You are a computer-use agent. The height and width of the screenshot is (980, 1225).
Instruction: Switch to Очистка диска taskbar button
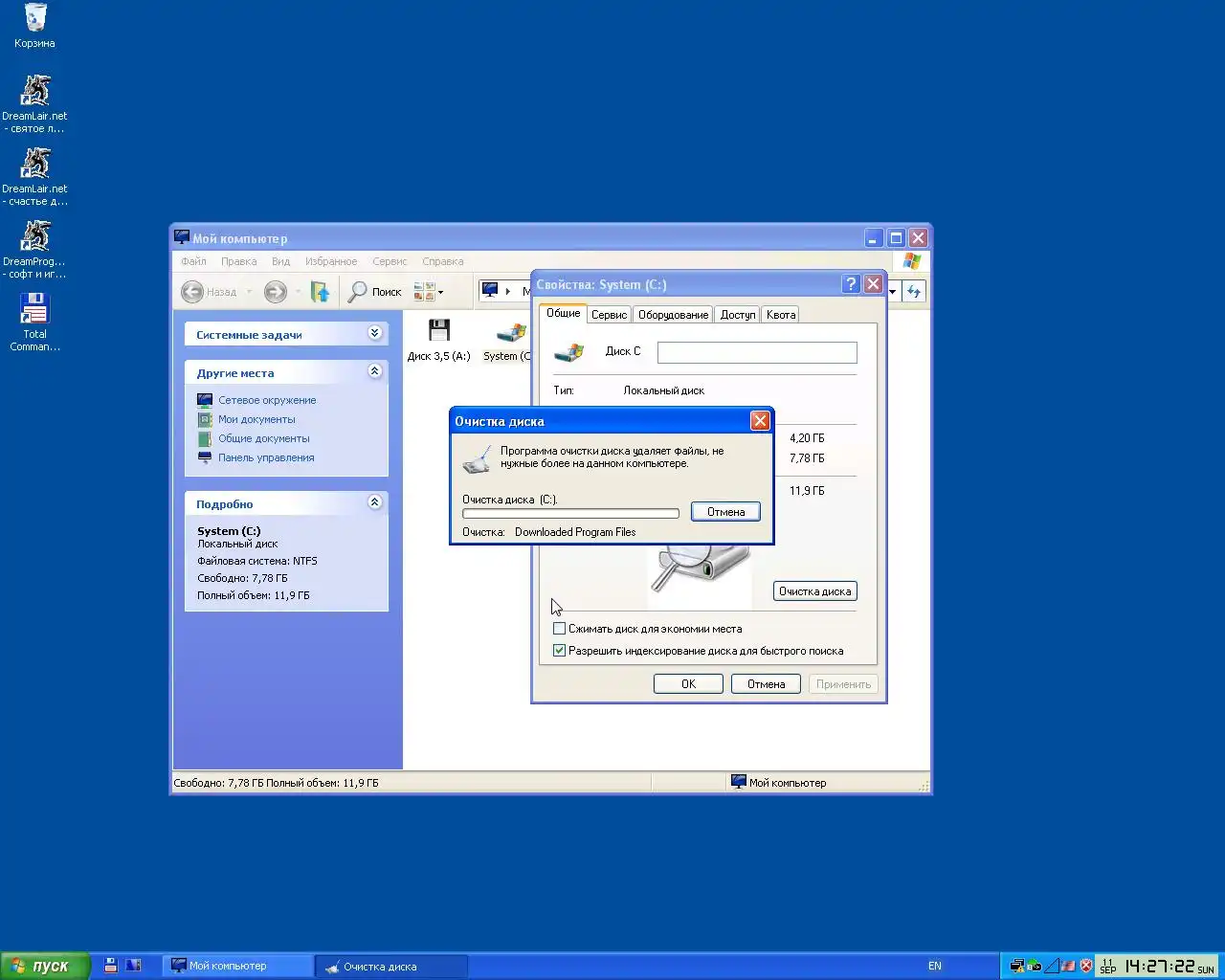click(x=391, y=966)
